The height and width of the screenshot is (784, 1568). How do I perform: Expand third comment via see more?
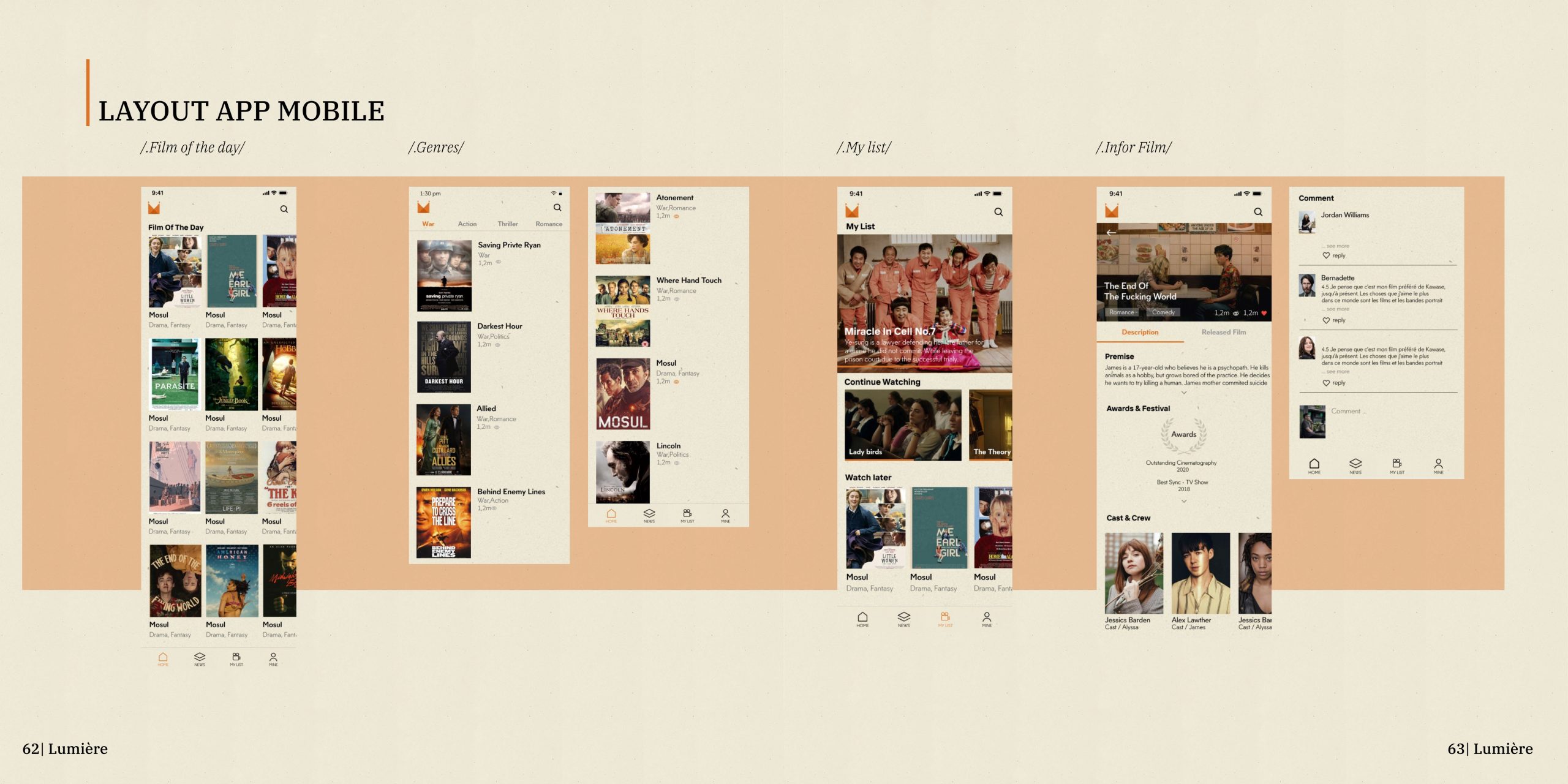pyautogui.click(x=1336, y=372)
